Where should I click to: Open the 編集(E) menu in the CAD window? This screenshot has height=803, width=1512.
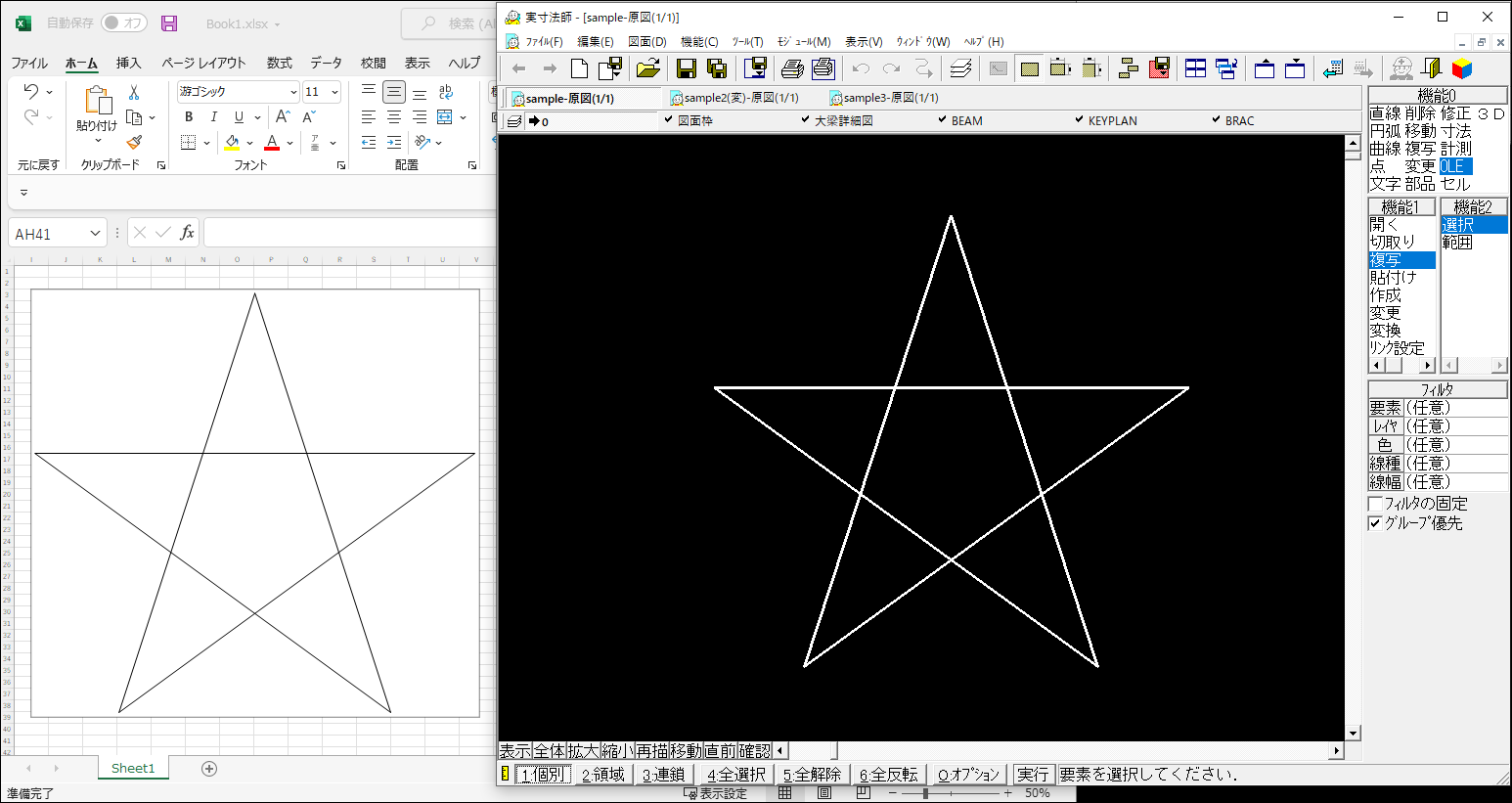pyautogui.click(x=596, y=41)
